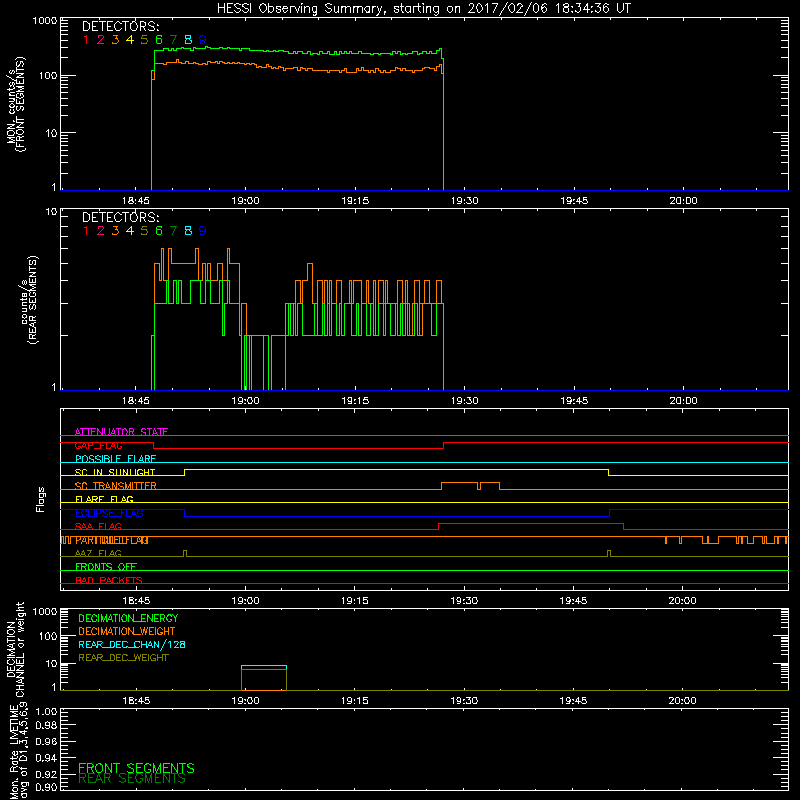Click detector 5 in the rear segments legend
The image size is (800, 800).
coord(144,231)
